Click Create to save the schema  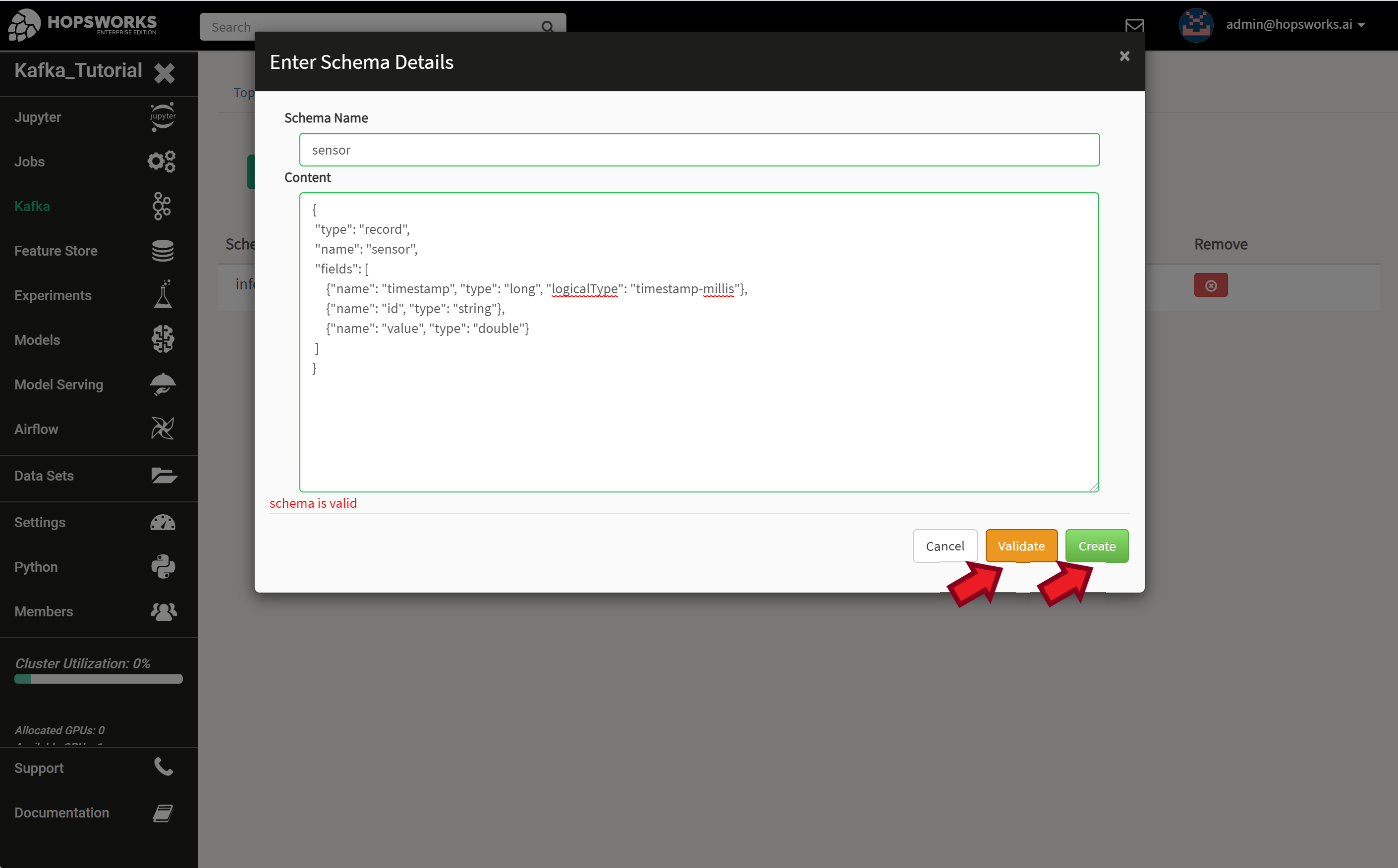[x=1096, y=546]
